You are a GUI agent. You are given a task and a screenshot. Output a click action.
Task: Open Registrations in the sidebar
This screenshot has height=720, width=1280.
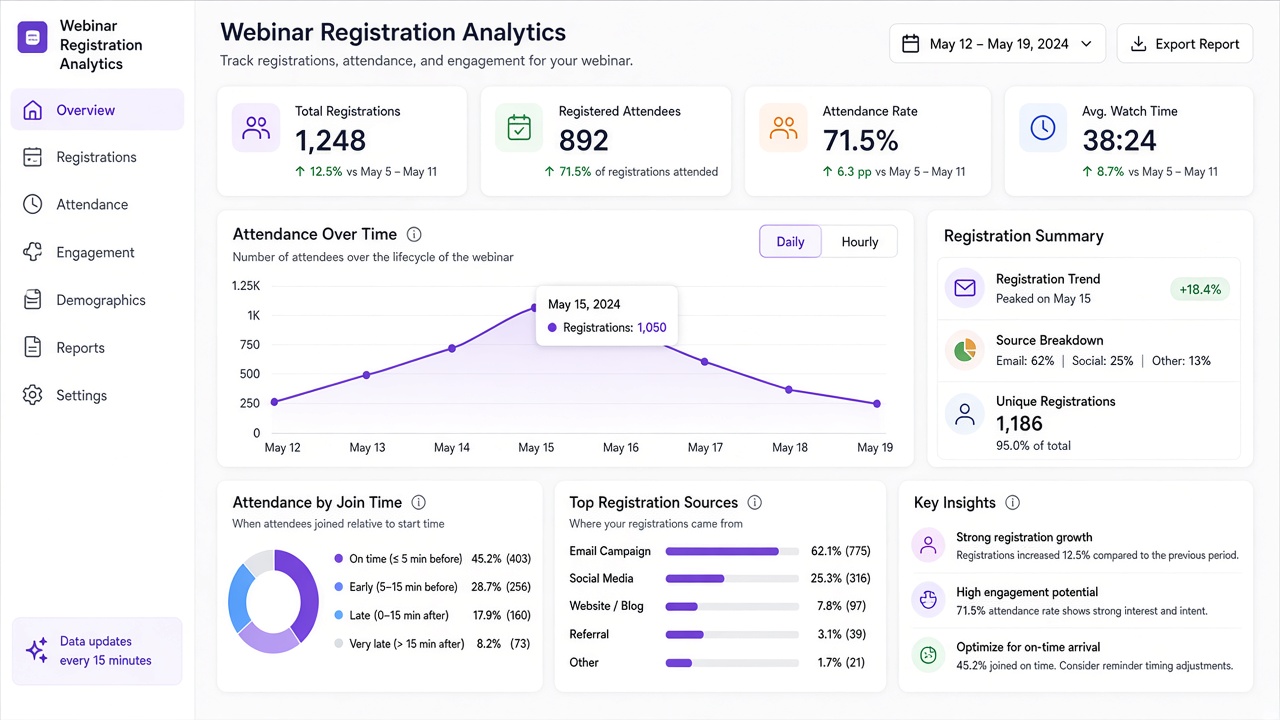tap(97, 157)
